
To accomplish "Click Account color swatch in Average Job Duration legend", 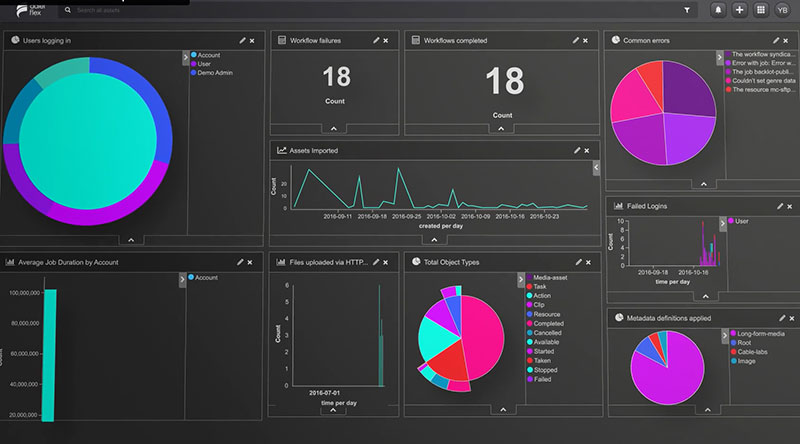I will point(191,277).
